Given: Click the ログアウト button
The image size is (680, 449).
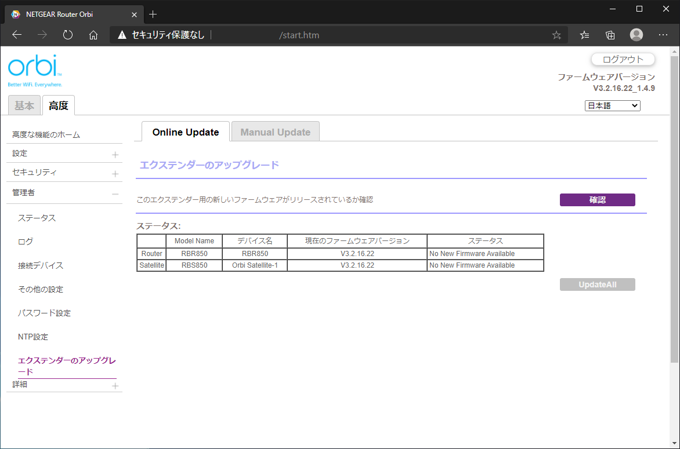Looking at the screenshot, I should pyautogui.click(x=623, y=59).
